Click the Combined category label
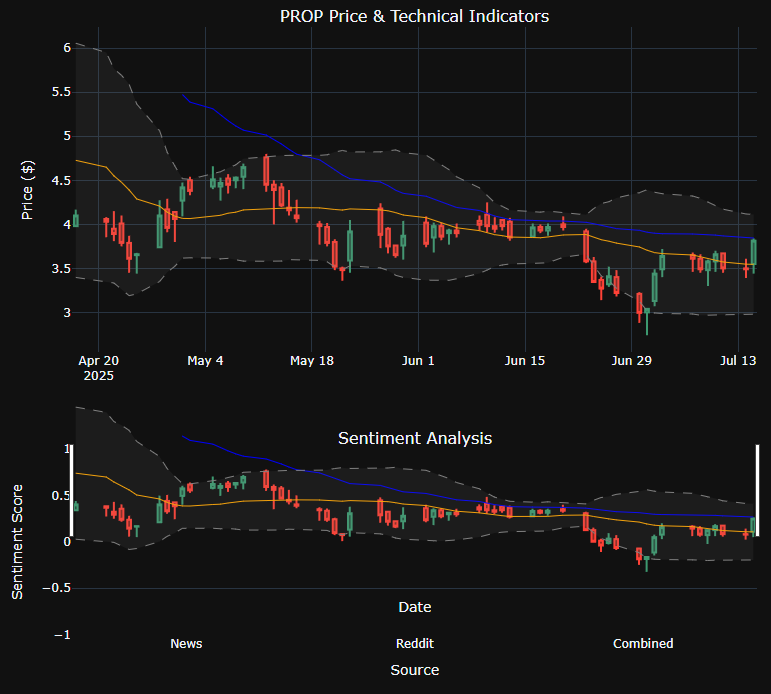Viewport: 771px width, 694px height. point(643,643)
